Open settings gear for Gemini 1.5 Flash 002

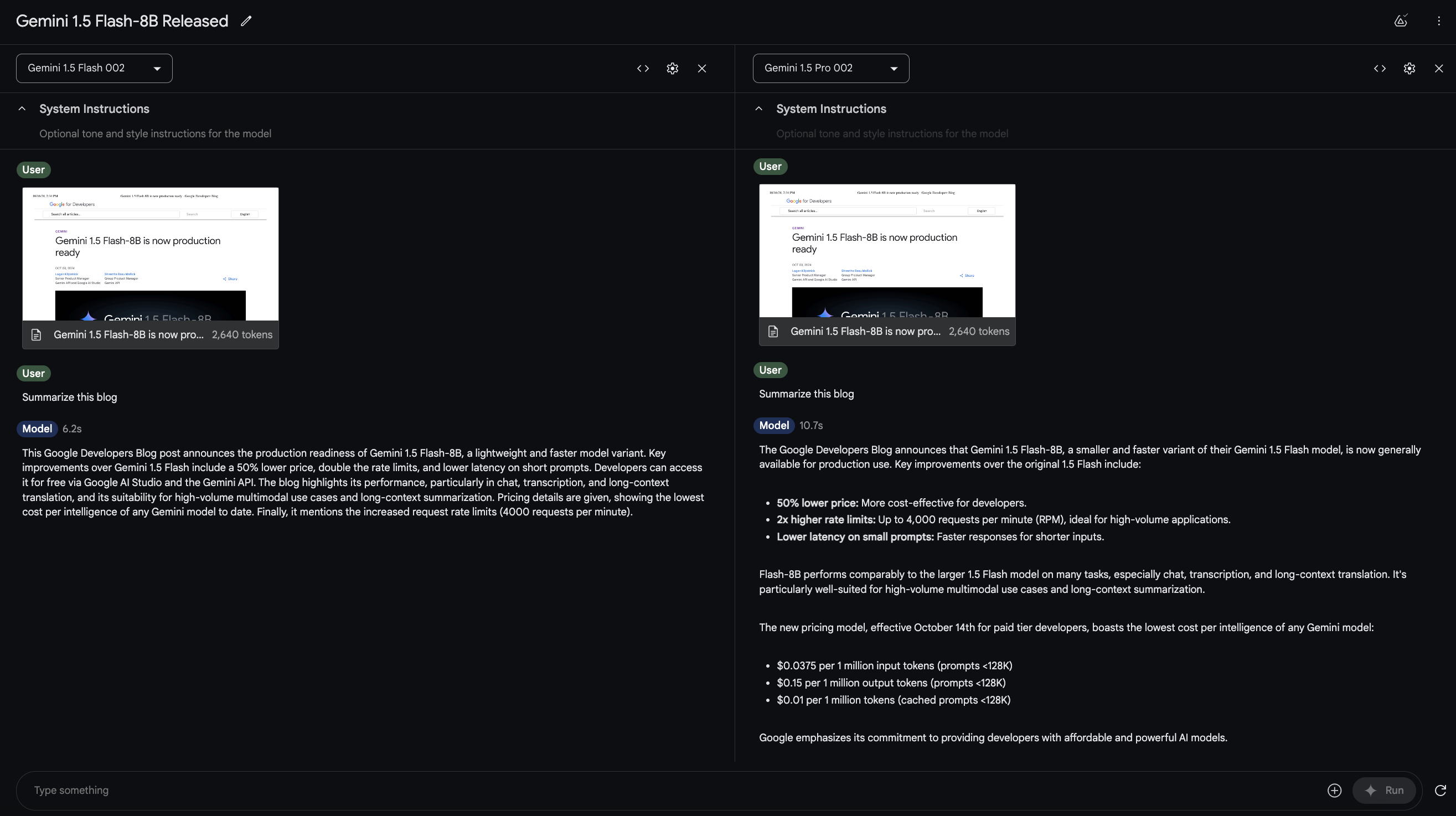(x=672, y=69)
